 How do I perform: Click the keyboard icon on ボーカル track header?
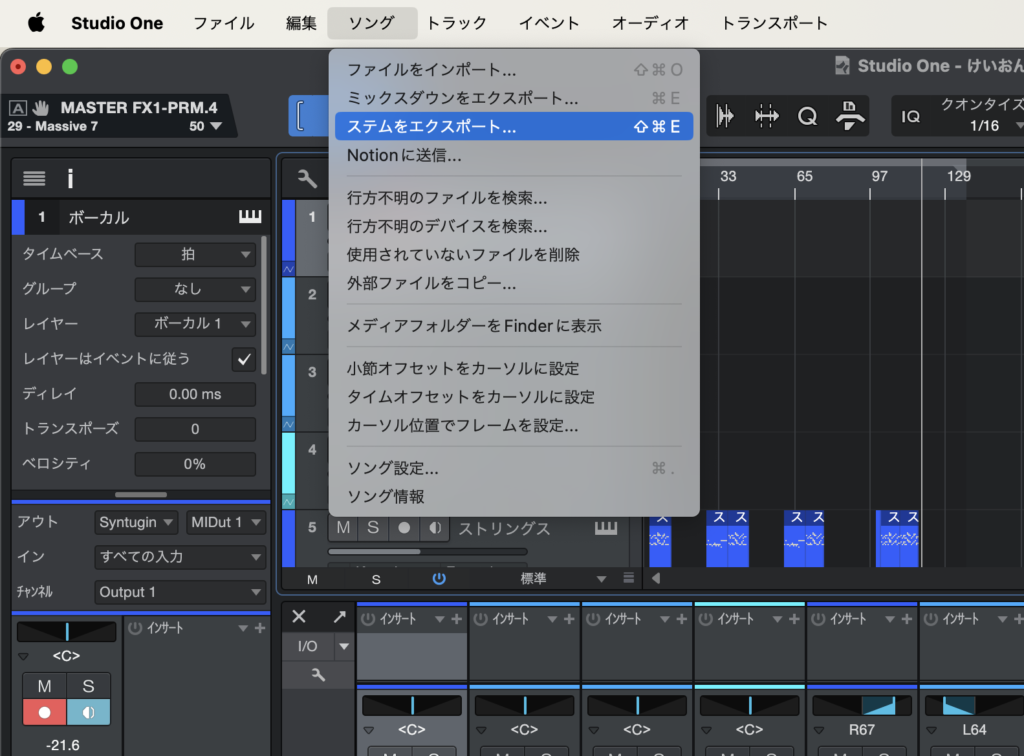249,217
